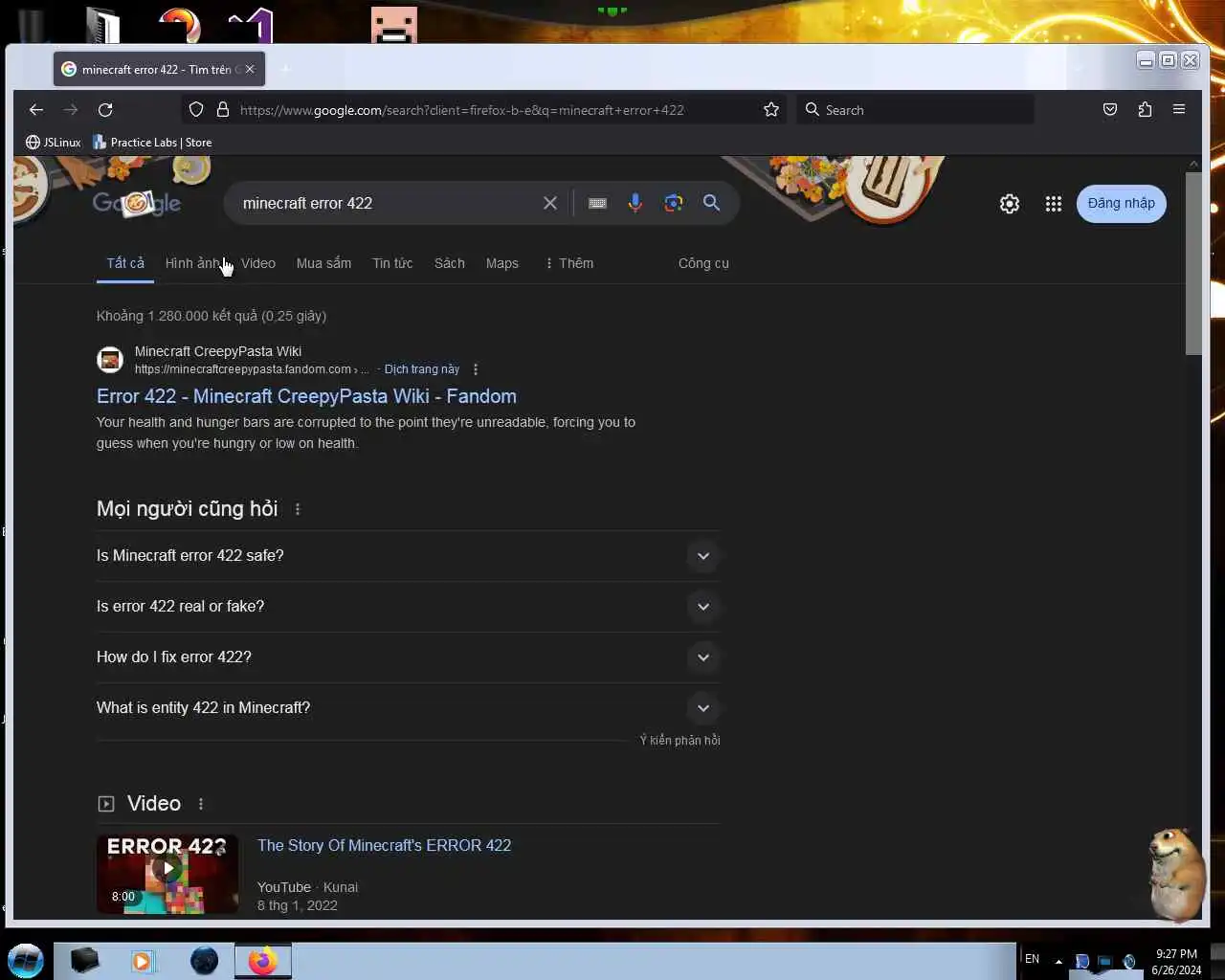
Task: Open the Practice Labs | Store bookmark
Action: coord(152,143)
